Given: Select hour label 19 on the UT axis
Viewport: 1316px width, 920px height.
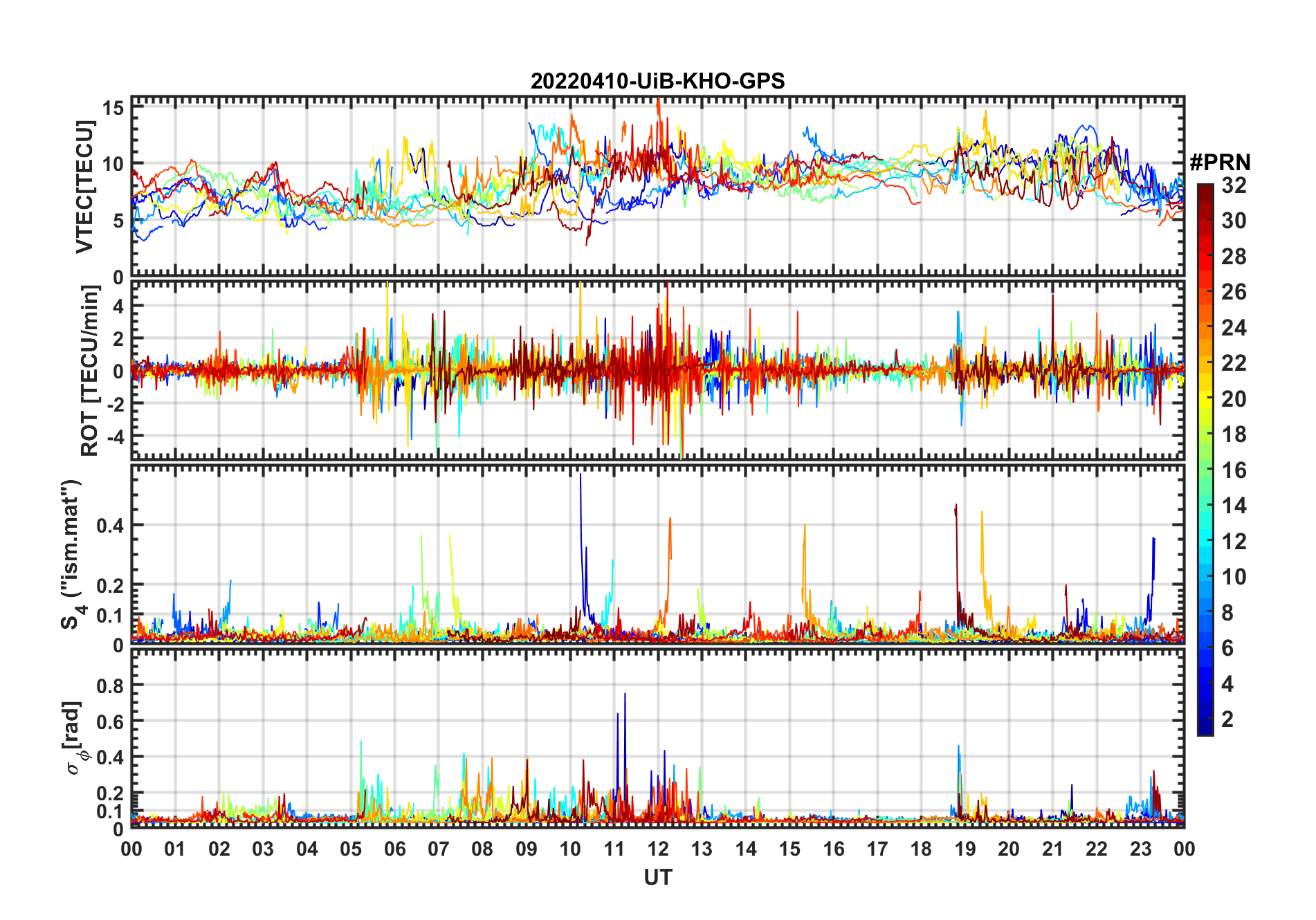Looking at the screenshot, I should (x=965, y=849).
